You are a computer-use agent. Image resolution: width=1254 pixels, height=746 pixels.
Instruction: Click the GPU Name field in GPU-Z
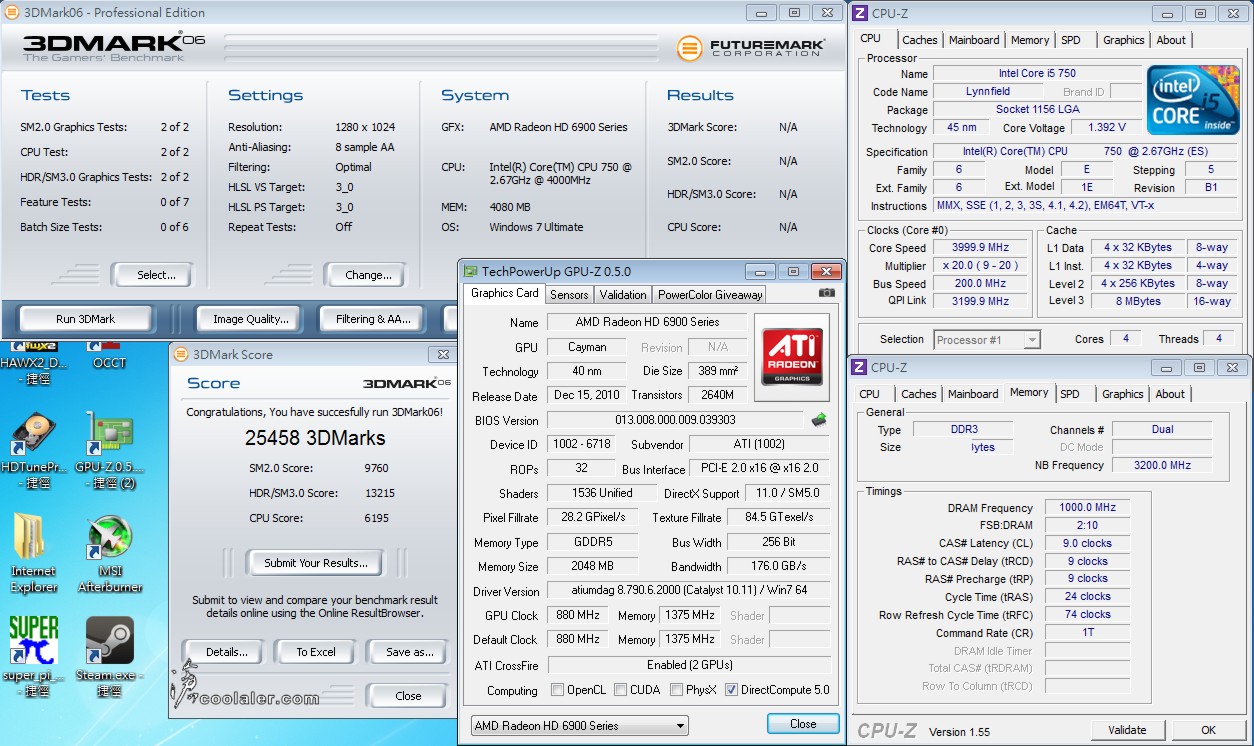pos(647,322)
